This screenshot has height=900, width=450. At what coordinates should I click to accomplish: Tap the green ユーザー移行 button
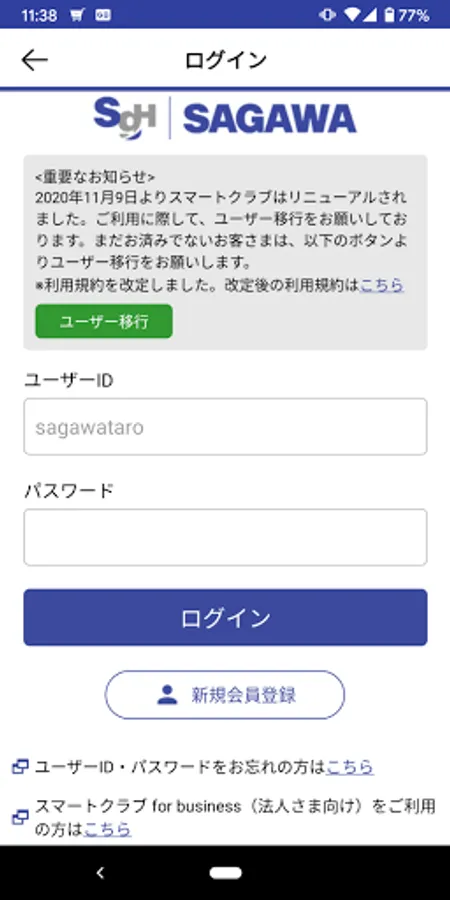coord(104,321)
